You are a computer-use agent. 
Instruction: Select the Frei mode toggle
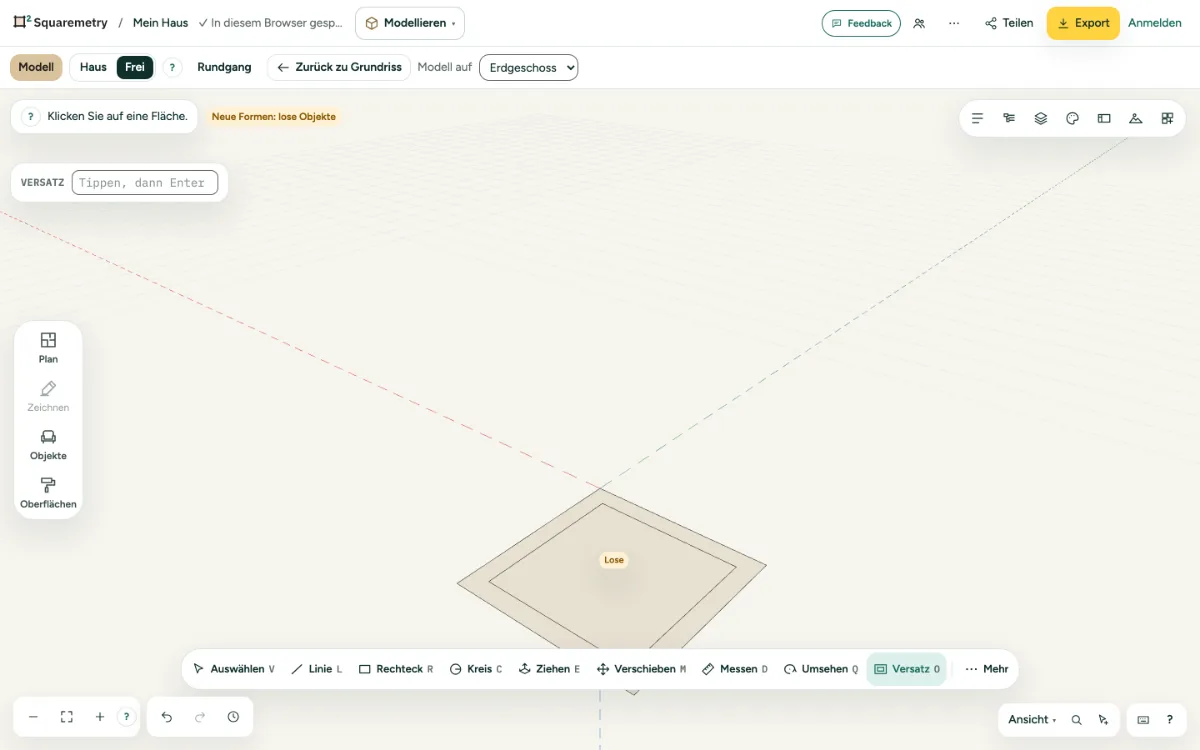point(135,67)
